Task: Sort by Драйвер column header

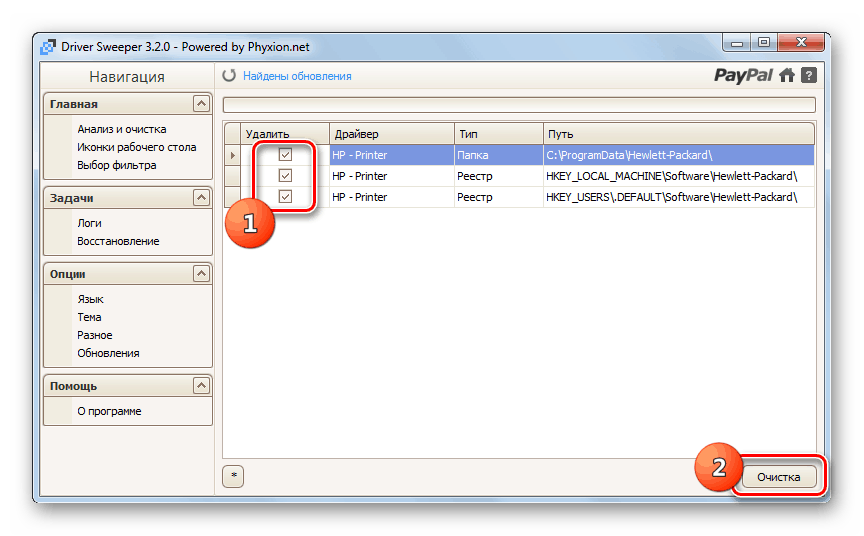Action: click(392, 134)
